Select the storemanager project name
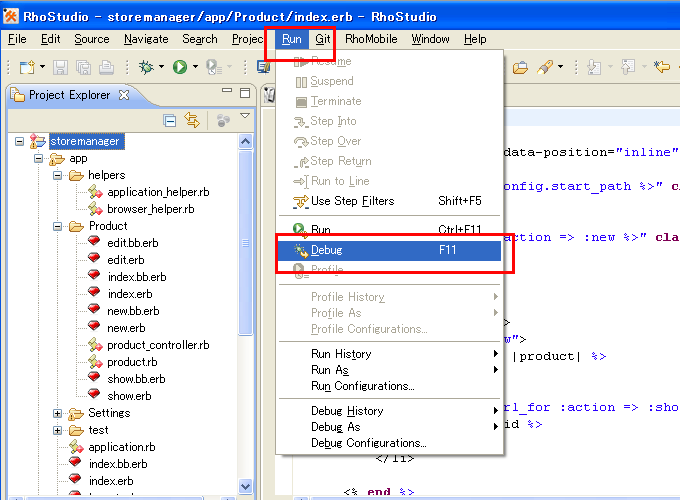The height and width of the screenshot is (500, 680). pos(87,141)
